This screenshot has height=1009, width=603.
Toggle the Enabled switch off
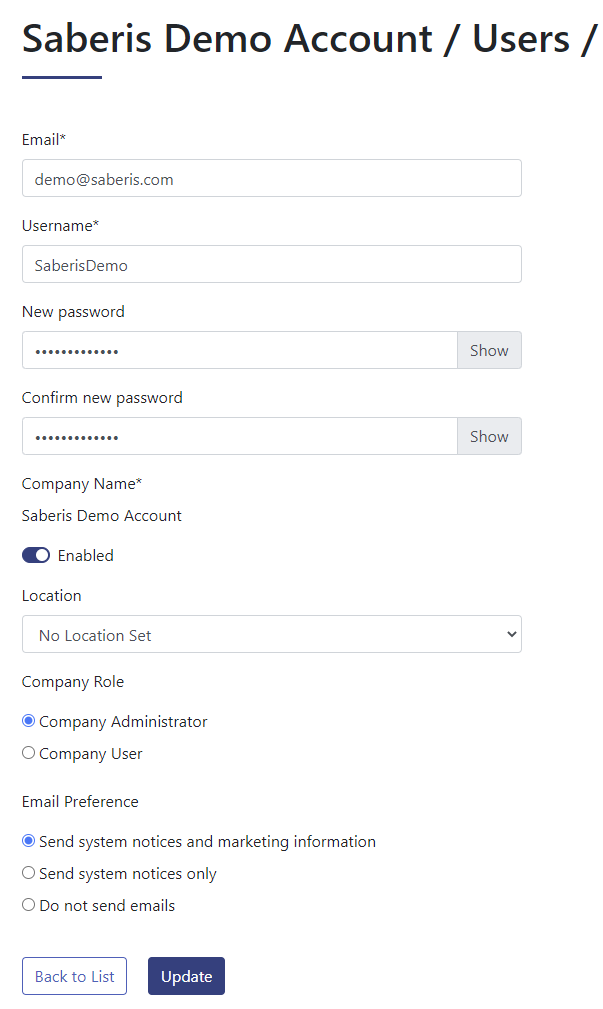pos(36,555)
